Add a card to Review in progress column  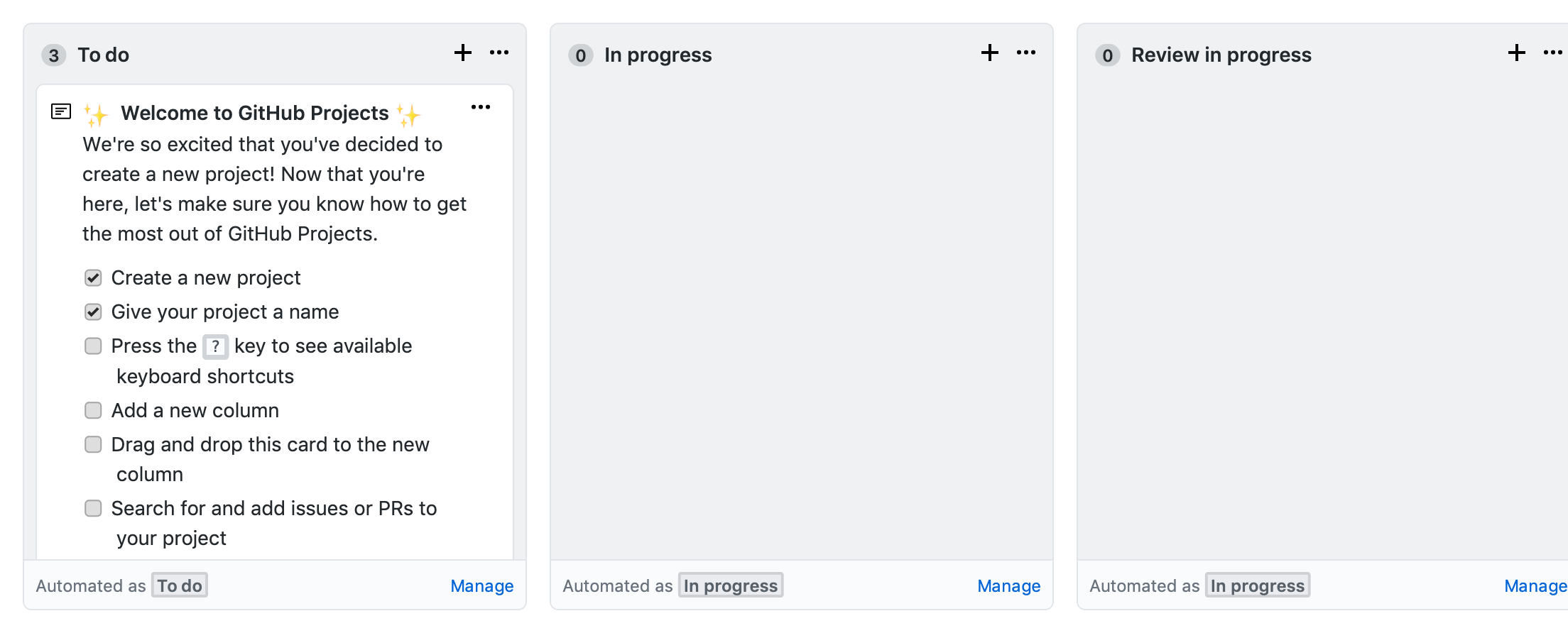[x=1517, y=53]
